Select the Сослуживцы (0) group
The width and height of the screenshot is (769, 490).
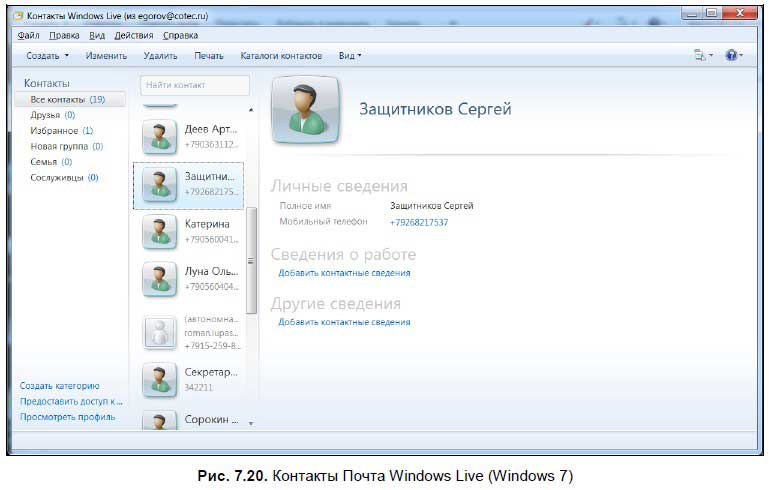64,178
